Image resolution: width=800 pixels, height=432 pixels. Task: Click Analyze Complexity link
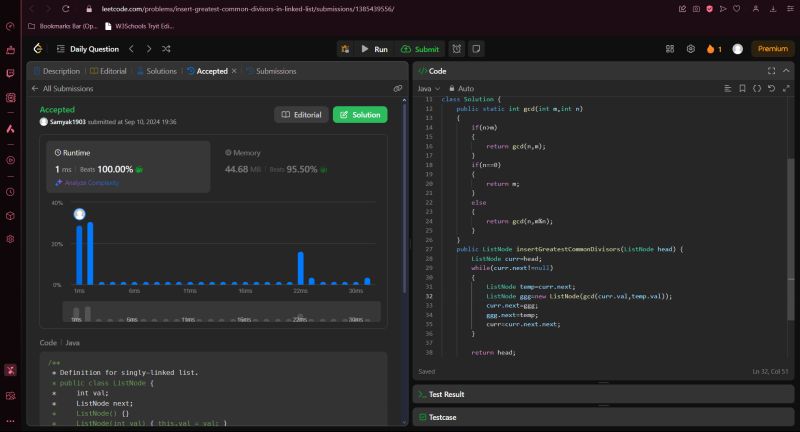click(x=87, y=183)
